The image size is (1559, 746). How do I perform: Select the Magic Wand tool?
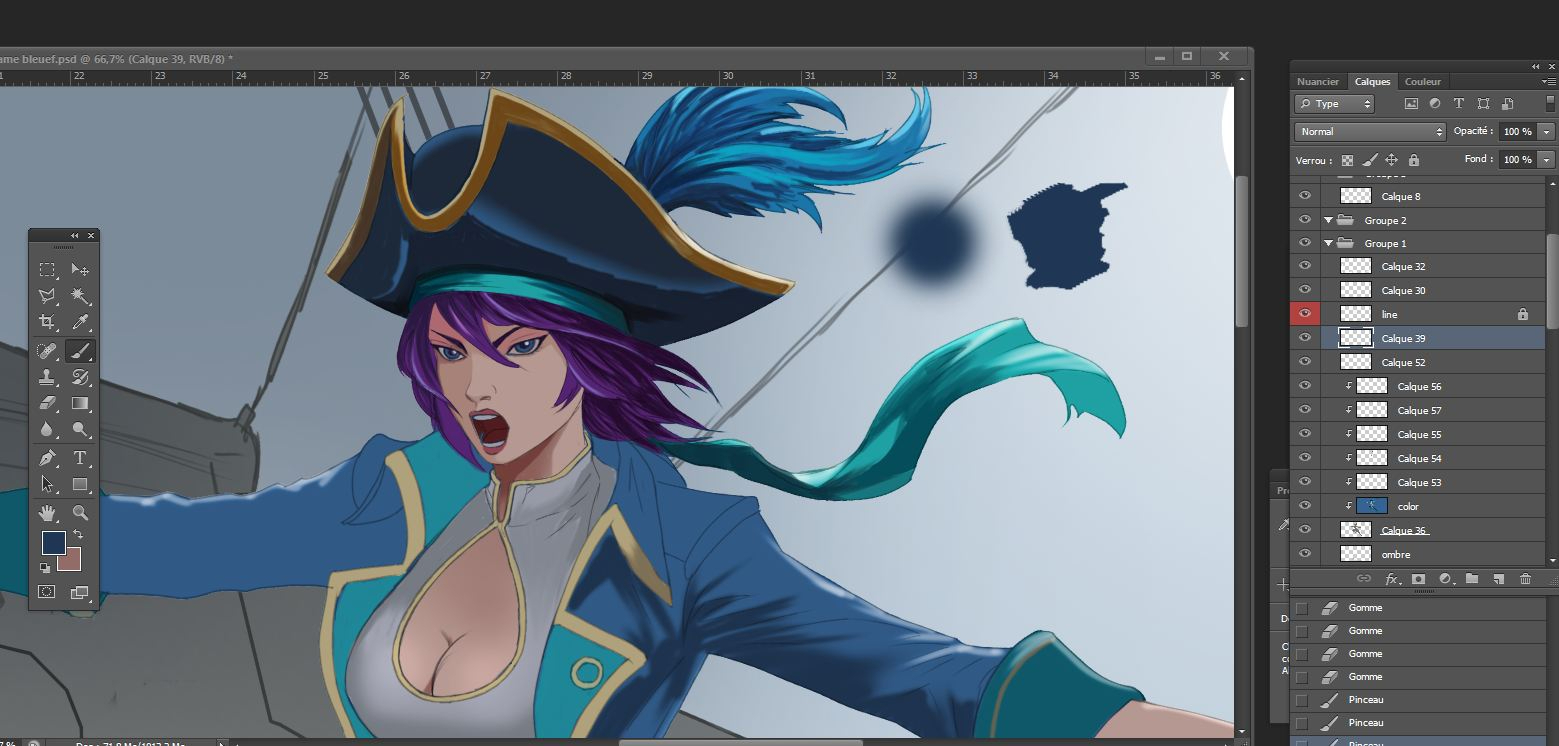[80, 296]
